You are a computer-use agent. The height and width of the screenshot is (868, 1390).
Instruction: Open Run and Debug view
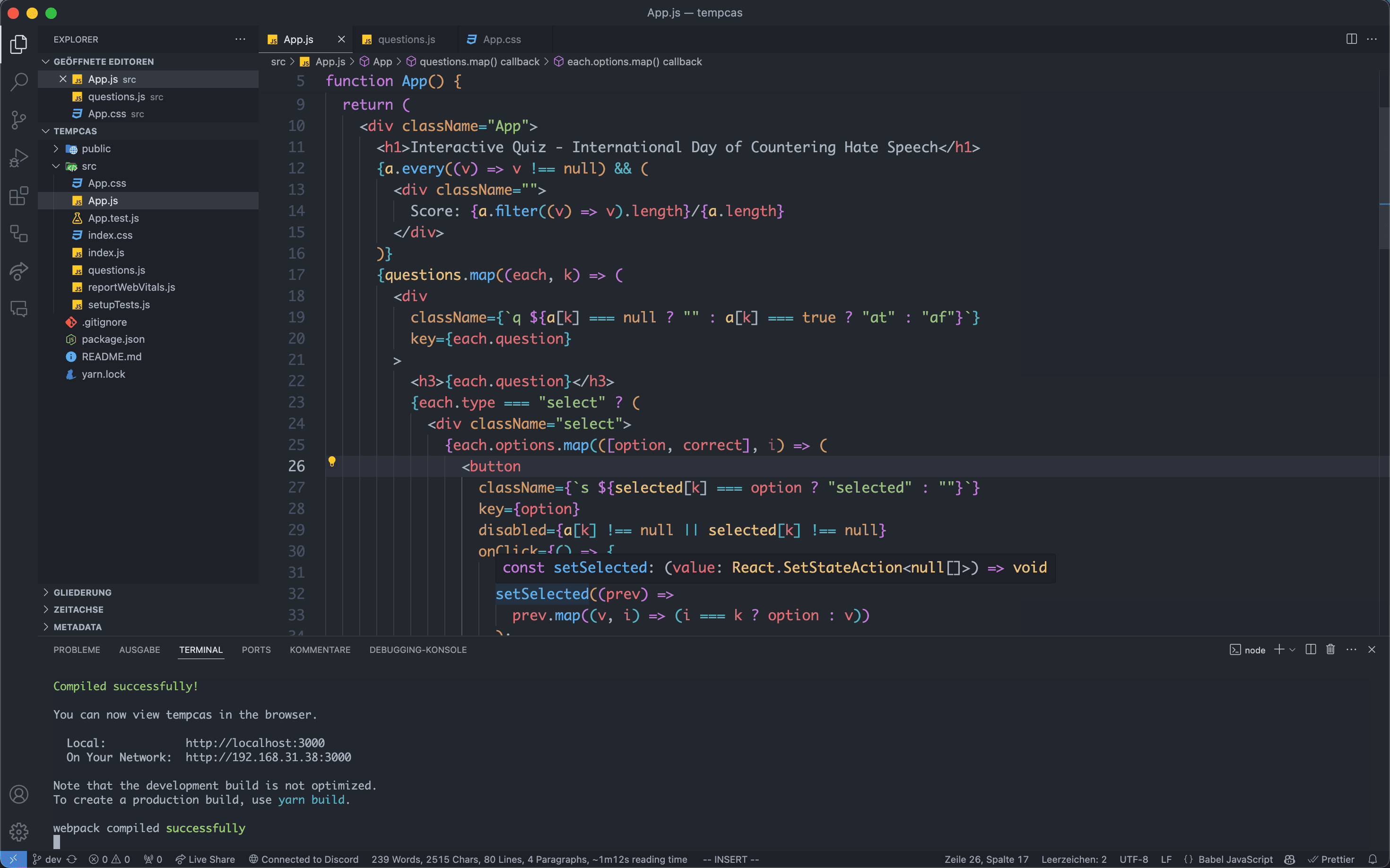(x=18, y=157)
